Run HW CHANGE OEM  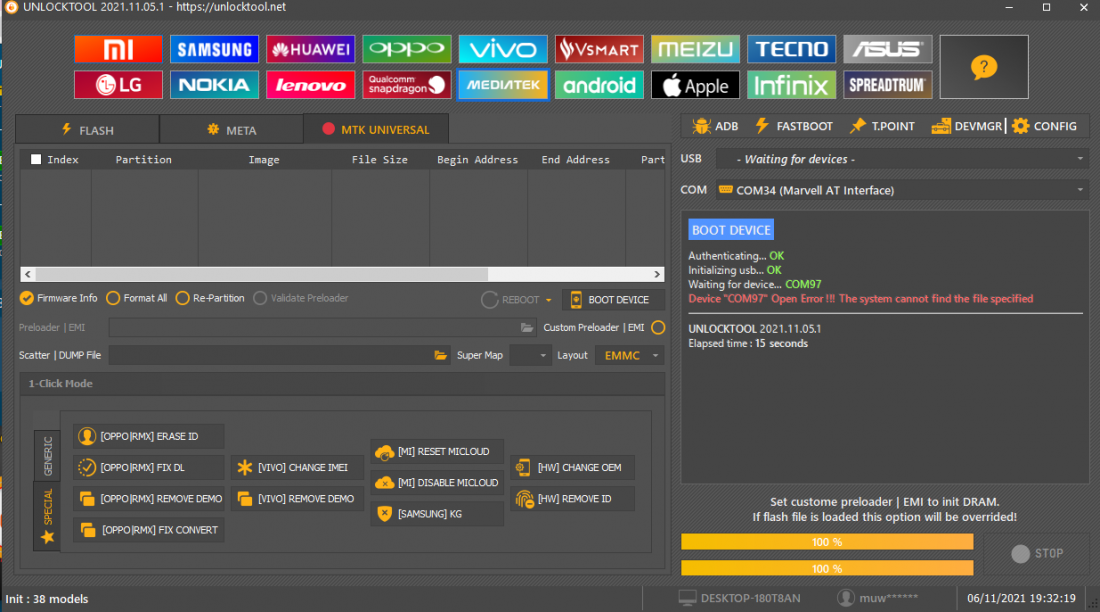coord(572,467)
